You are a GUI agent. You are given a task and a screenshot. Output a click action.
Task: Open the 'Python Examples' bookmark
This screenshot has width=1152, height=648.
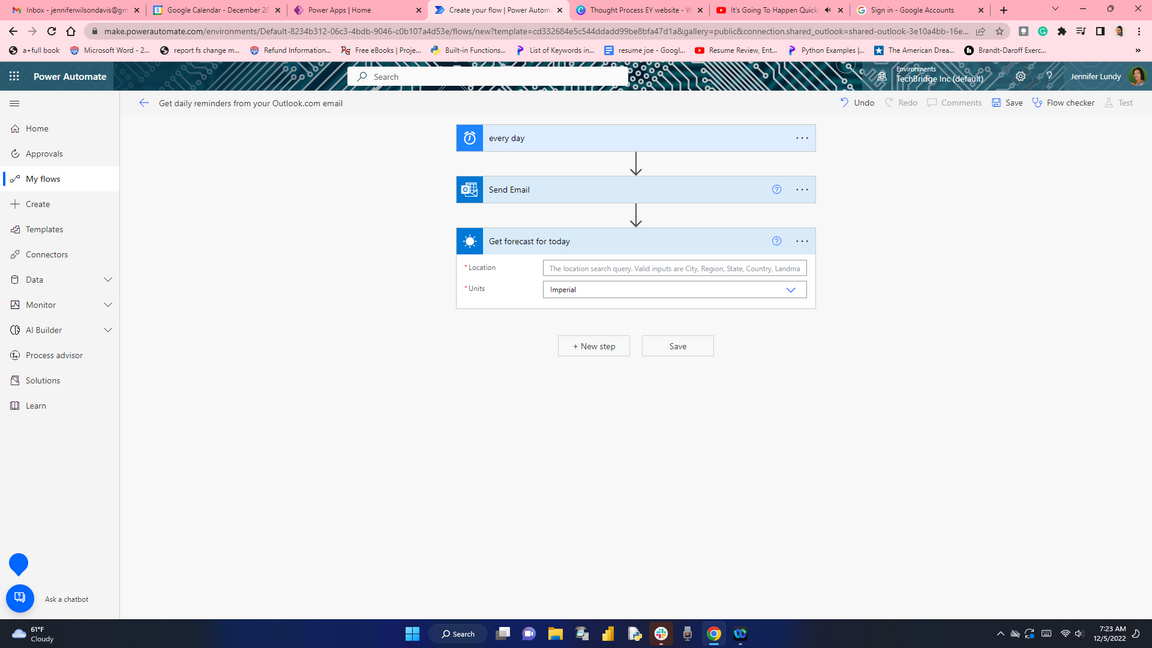point(825,51)
